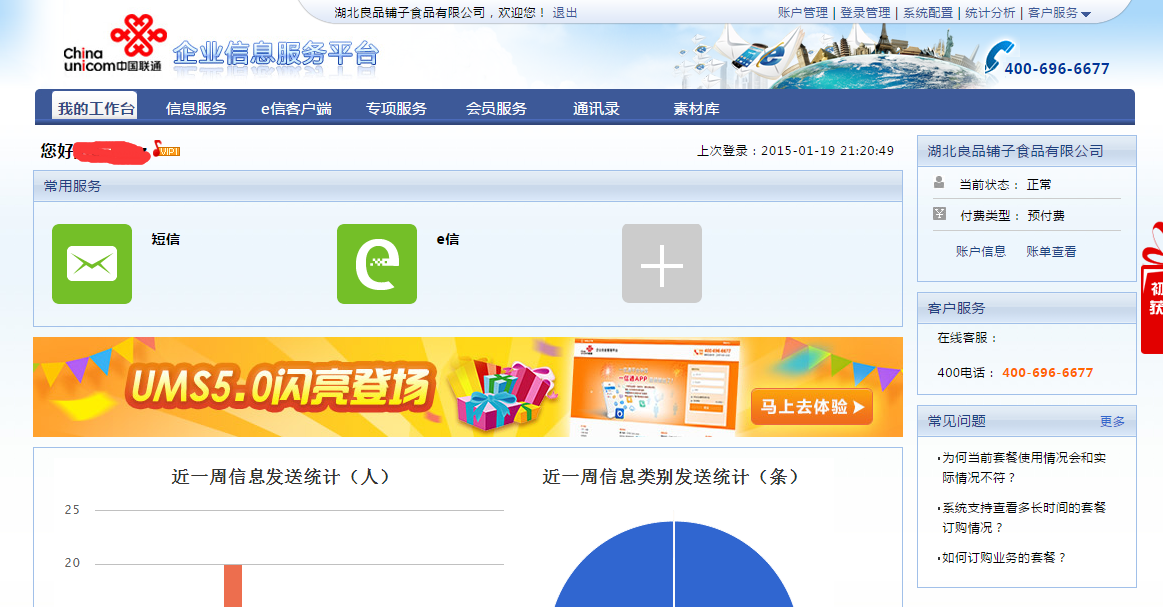This screenshot has height=607, width=1163.
Task: Click the 近一周信息发送统计（人） chart title
Action: 280,476
